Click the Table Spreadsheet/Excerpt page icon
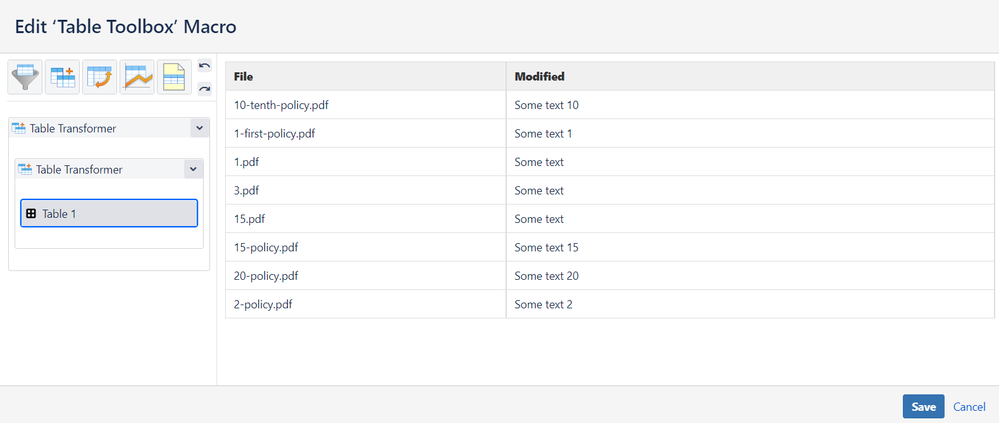 tap(175, 77)
